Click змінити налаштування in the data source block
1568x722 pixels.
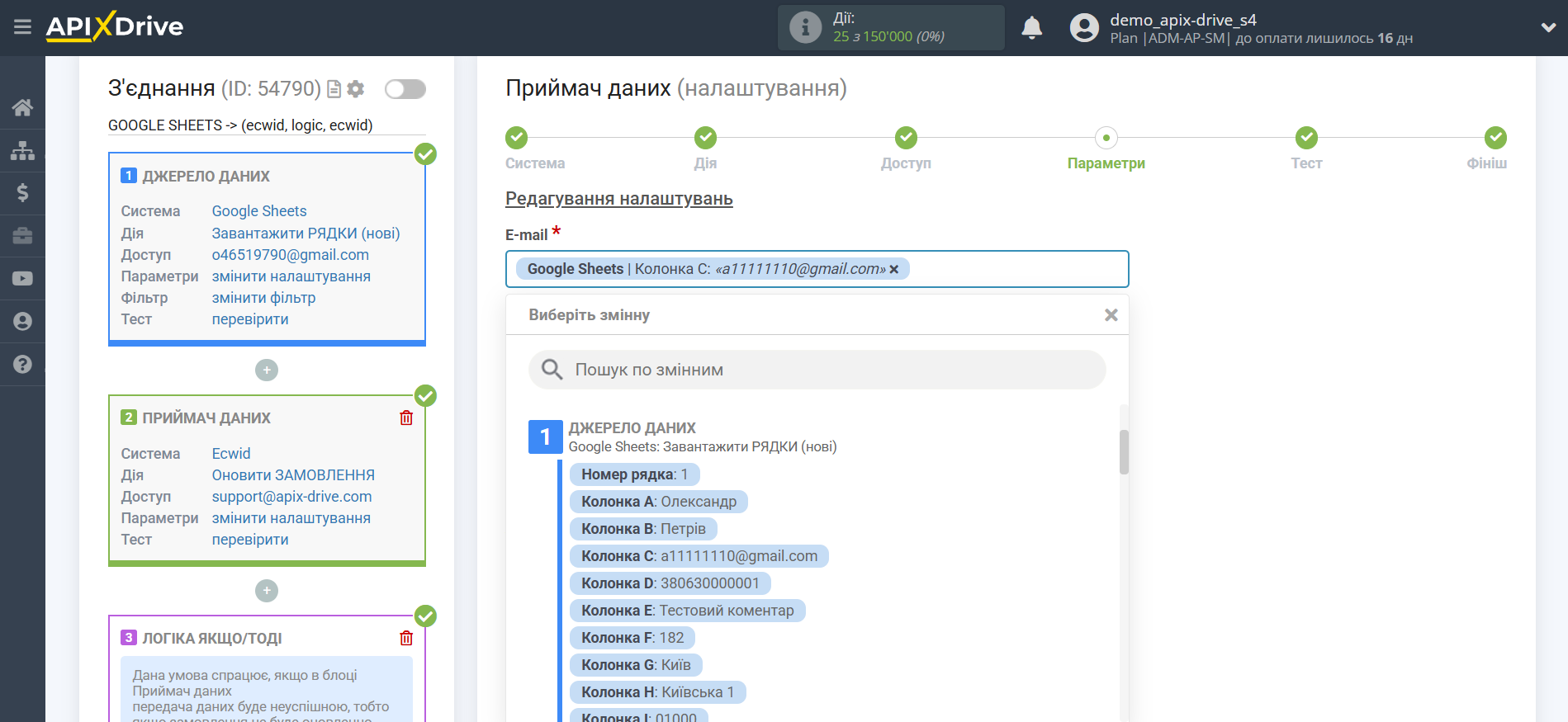click(291, 276)
